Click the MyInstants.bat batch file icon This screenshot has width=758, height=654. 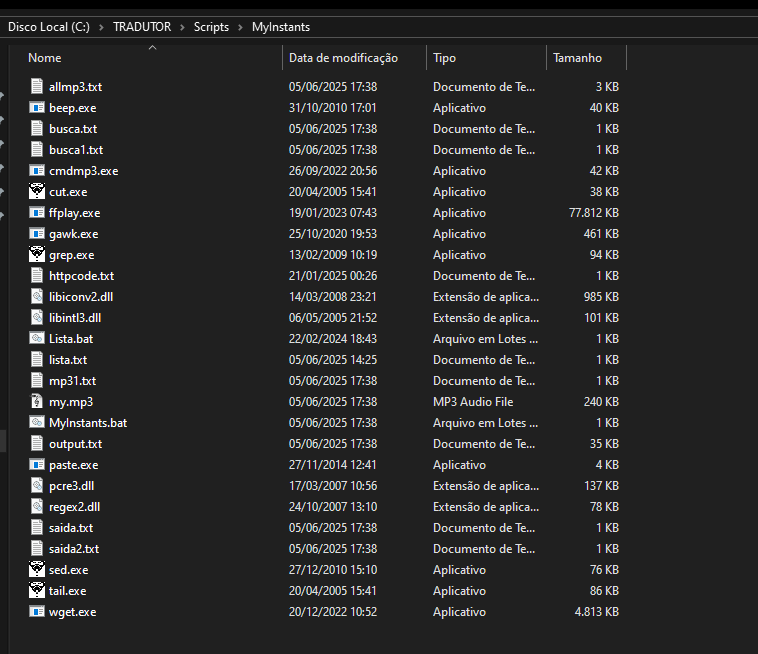[x=37, y=423]
